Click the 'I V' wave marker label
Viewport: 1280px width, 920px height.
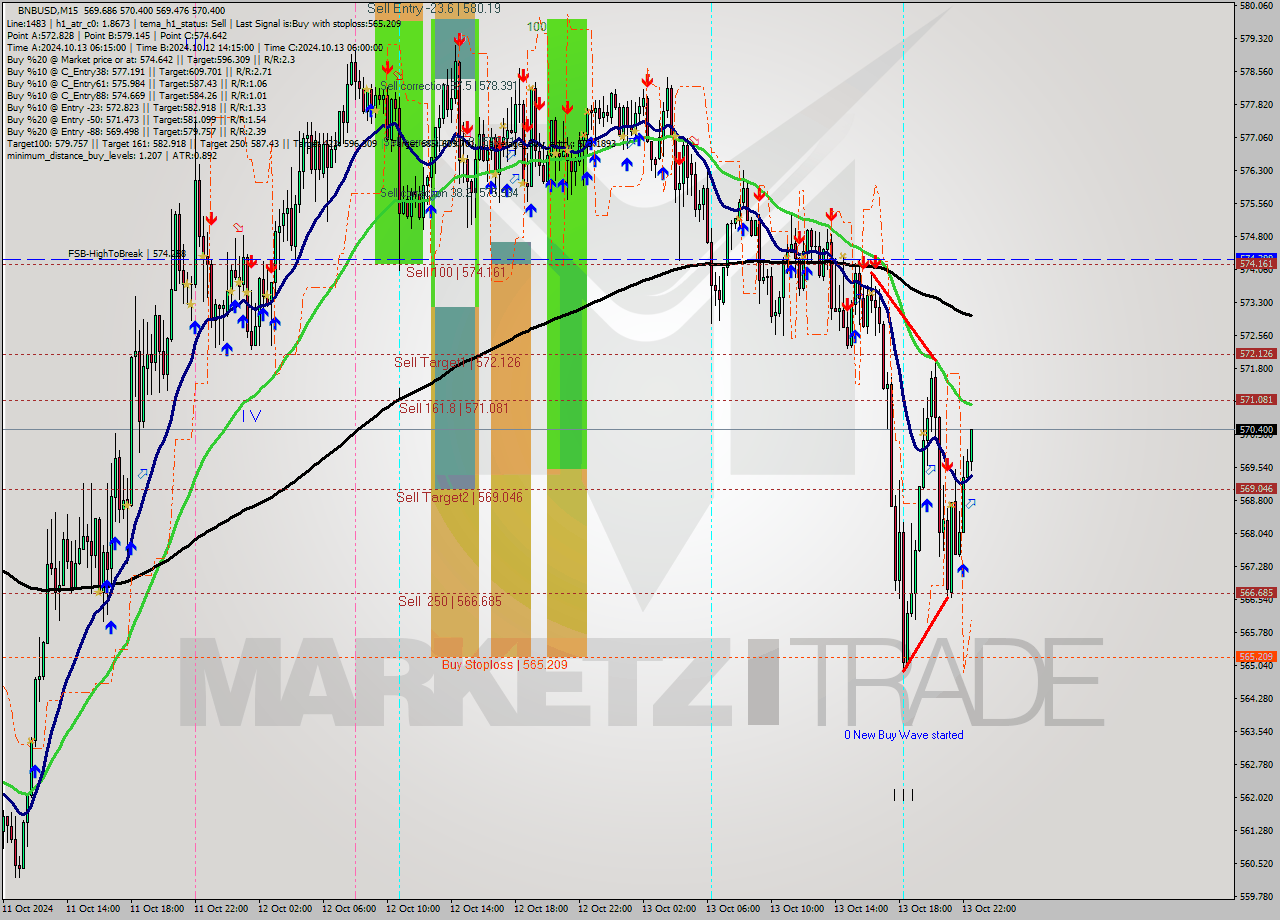(252, 416)
